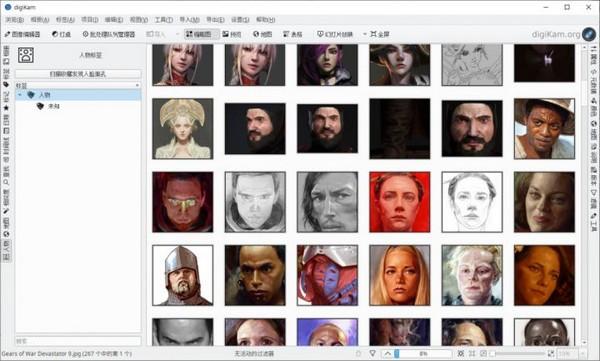Select the knight with steel helmet thumbnail
600x361 pixels.
click(183, 275)
